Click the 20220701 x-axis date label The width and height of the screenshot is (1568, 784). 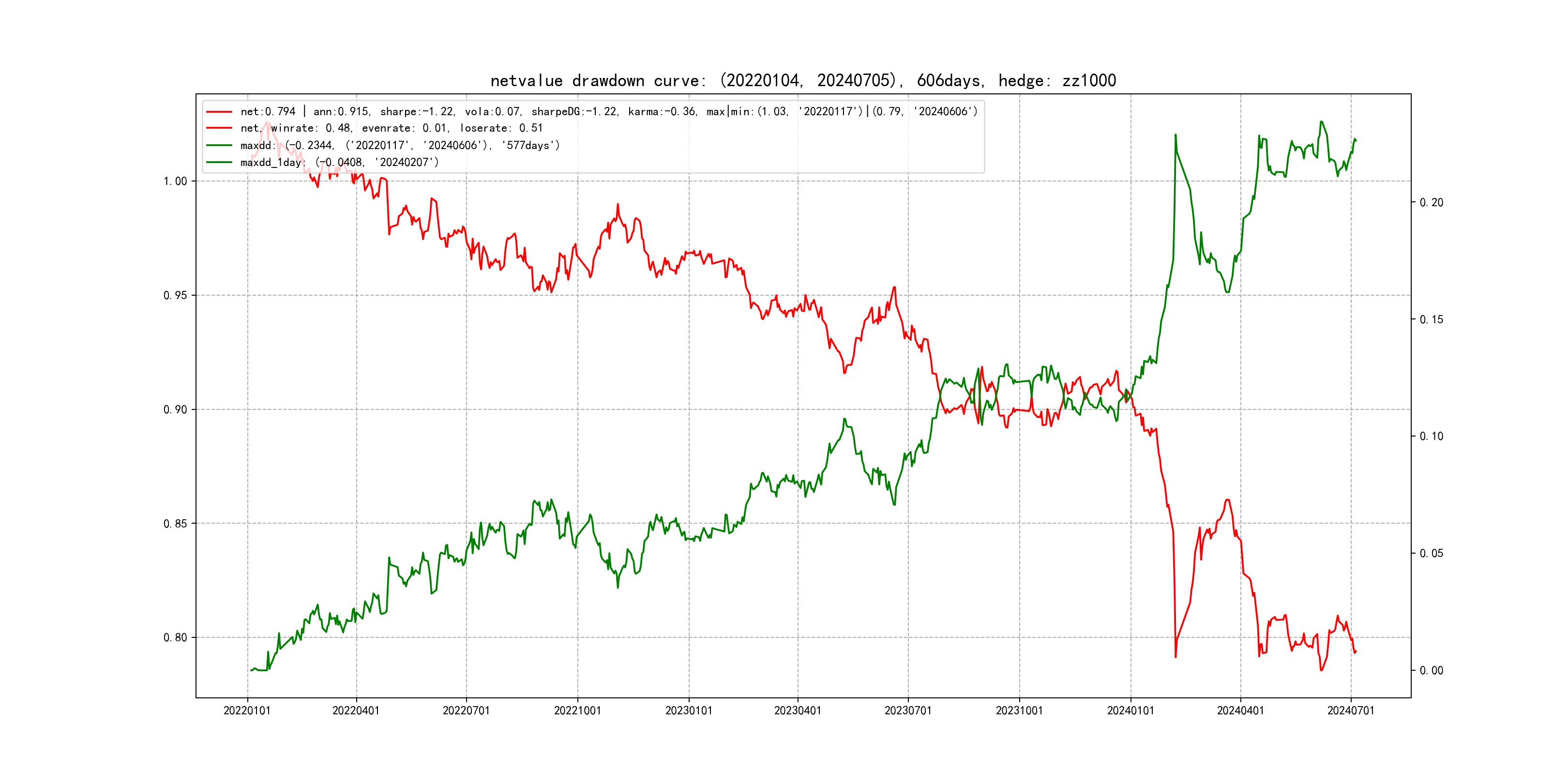(x=466, y=710)
